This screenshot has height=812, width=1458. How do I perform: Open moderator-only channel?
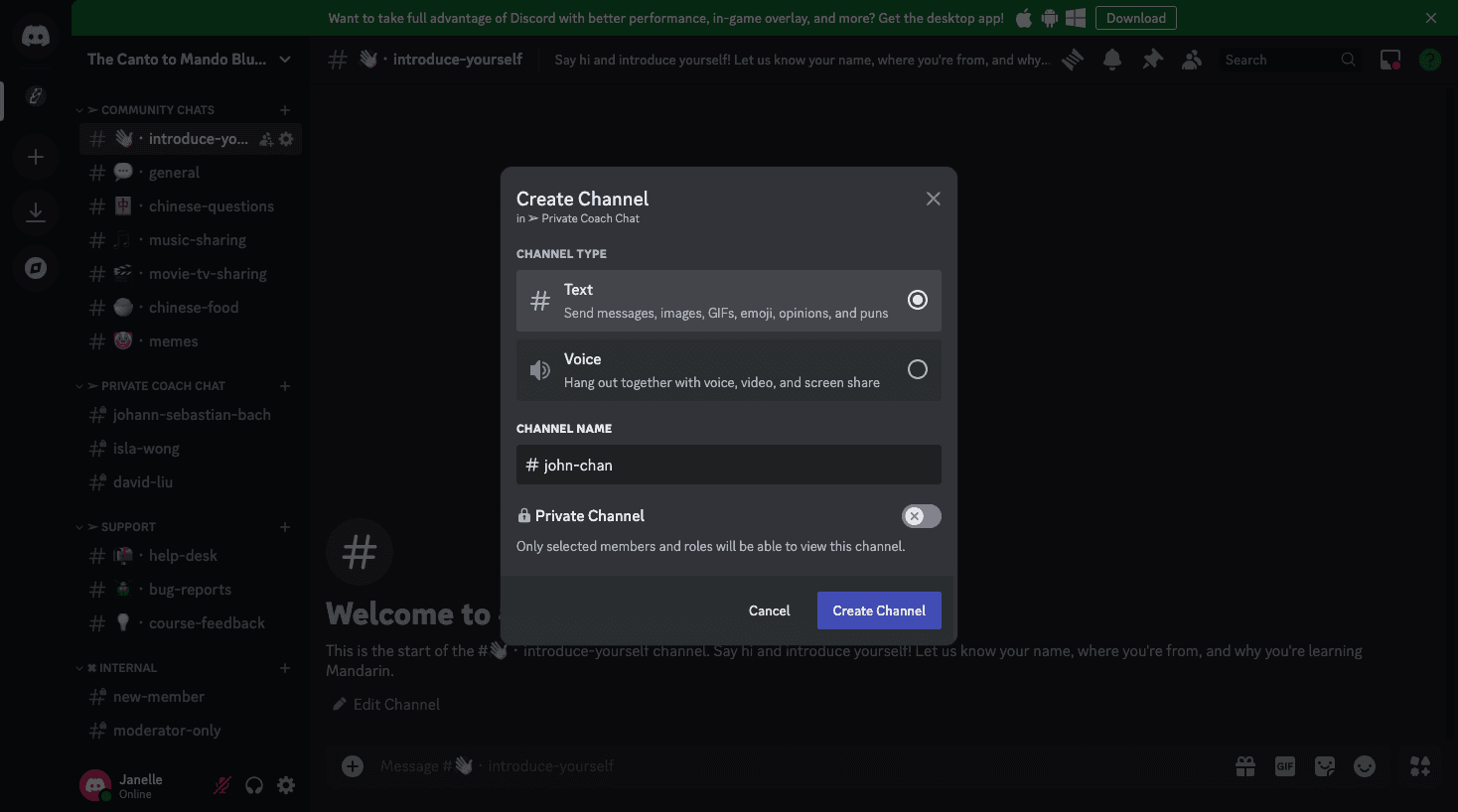click(191, 731)
